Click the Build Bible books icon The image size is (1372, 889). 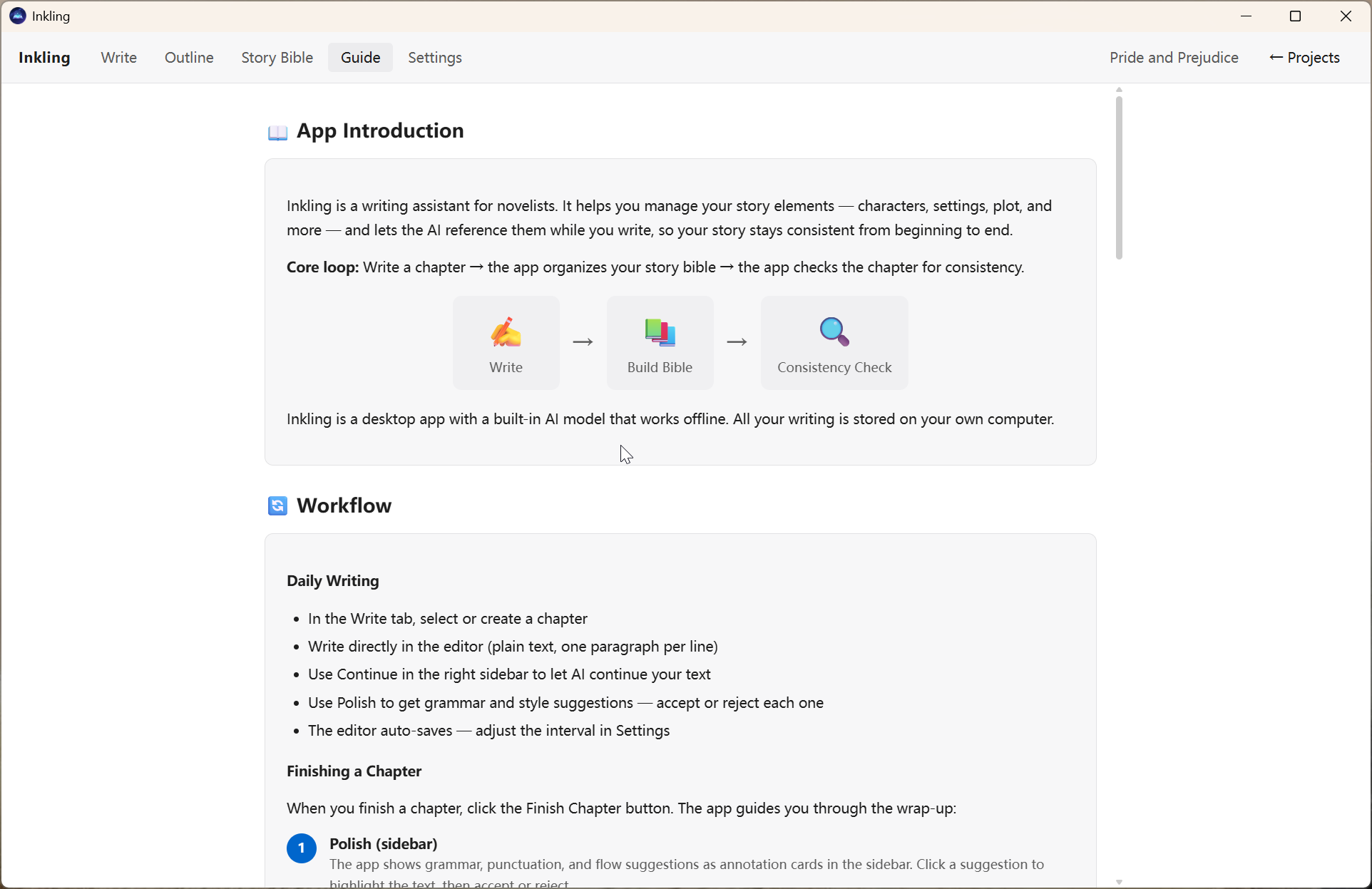tap(660, 332)
